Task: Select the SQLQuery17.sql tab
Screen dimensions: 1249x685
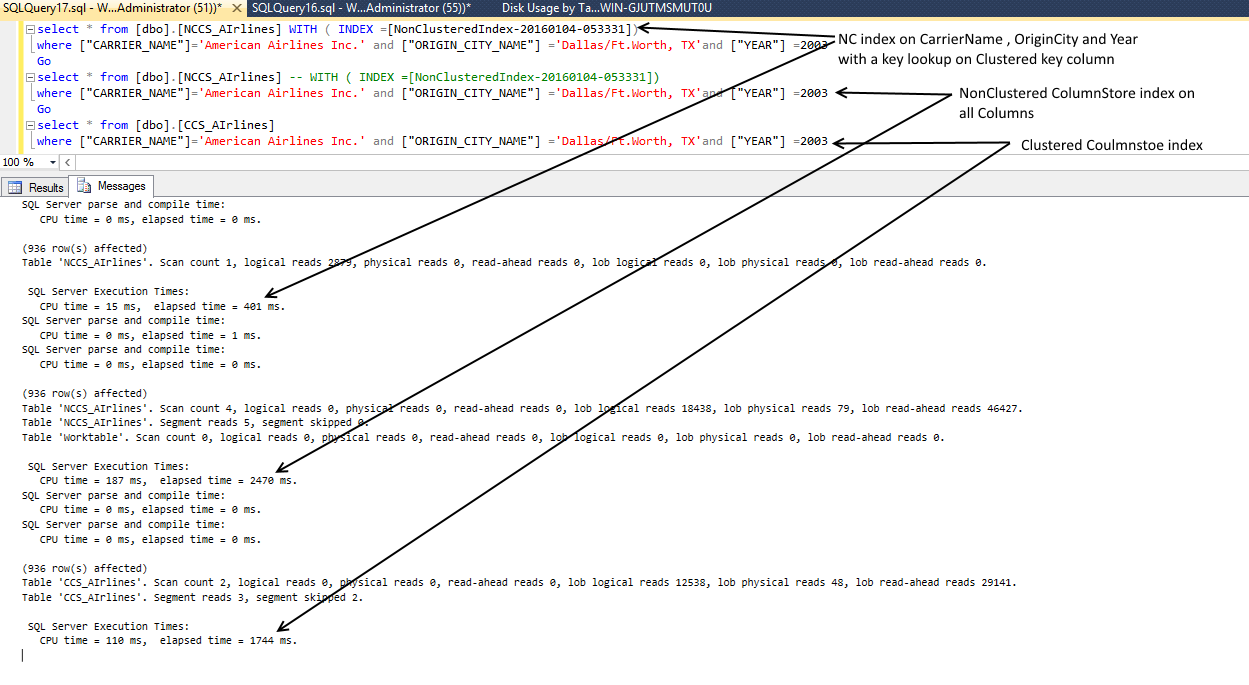Action: (x=120, y=7)
